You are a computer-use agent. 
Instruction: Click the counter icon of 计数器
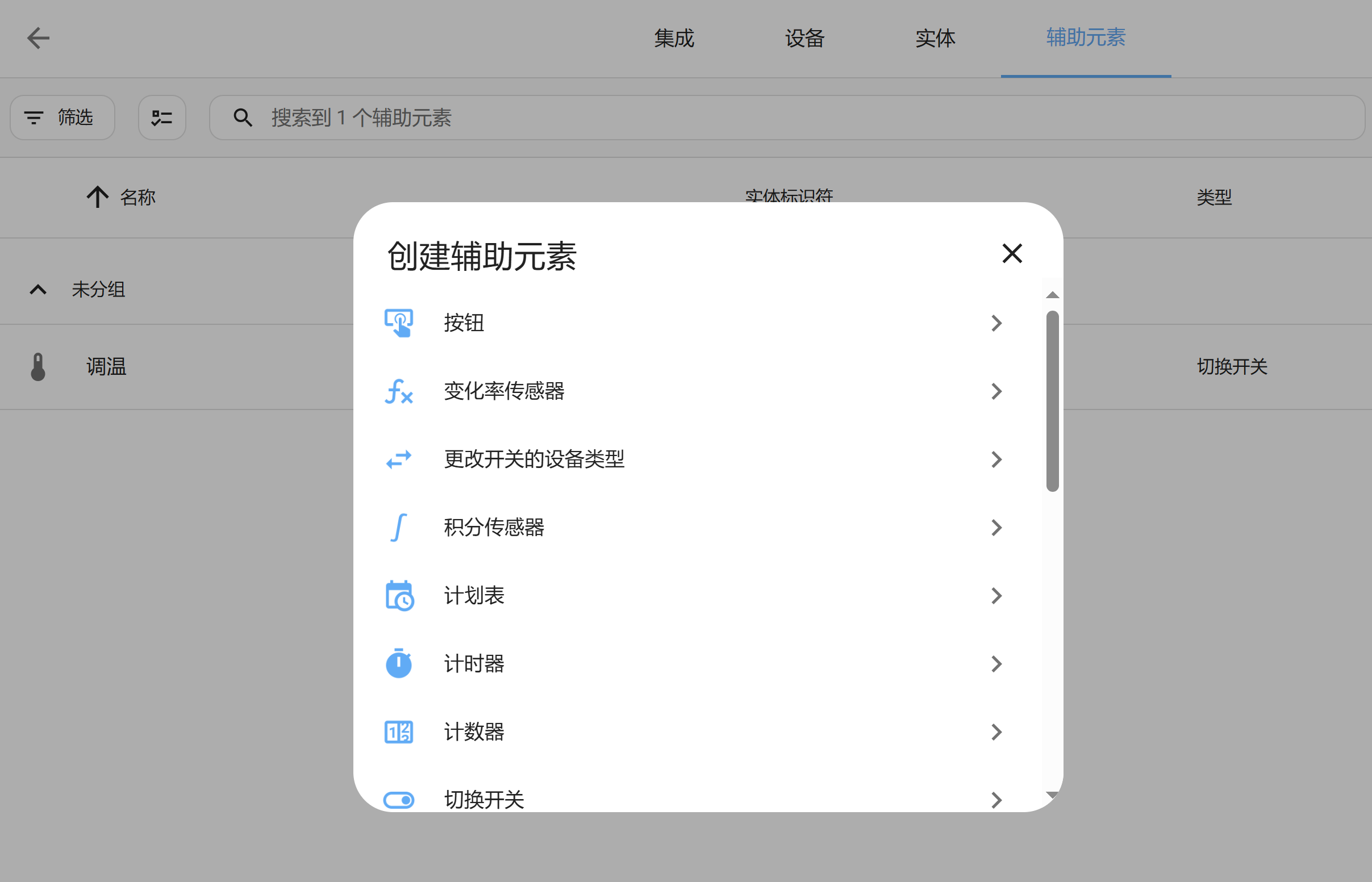tap(399, 732)
